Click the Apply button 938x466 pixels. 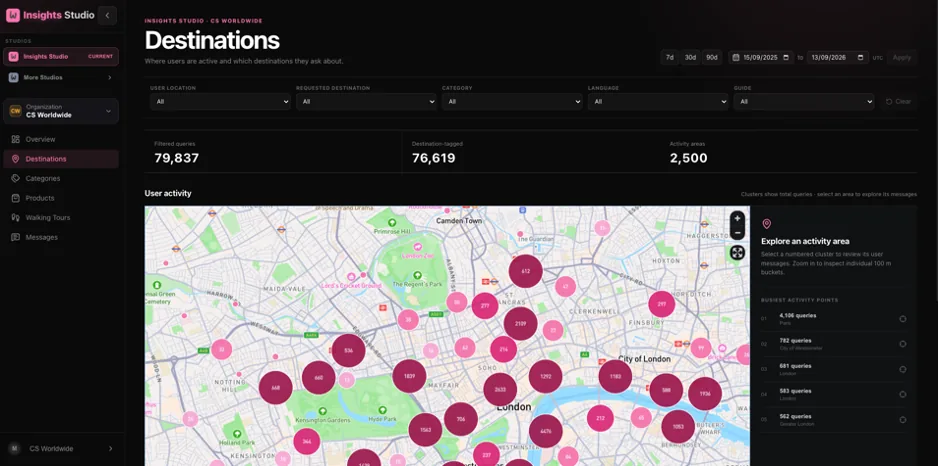pos(902,57)
